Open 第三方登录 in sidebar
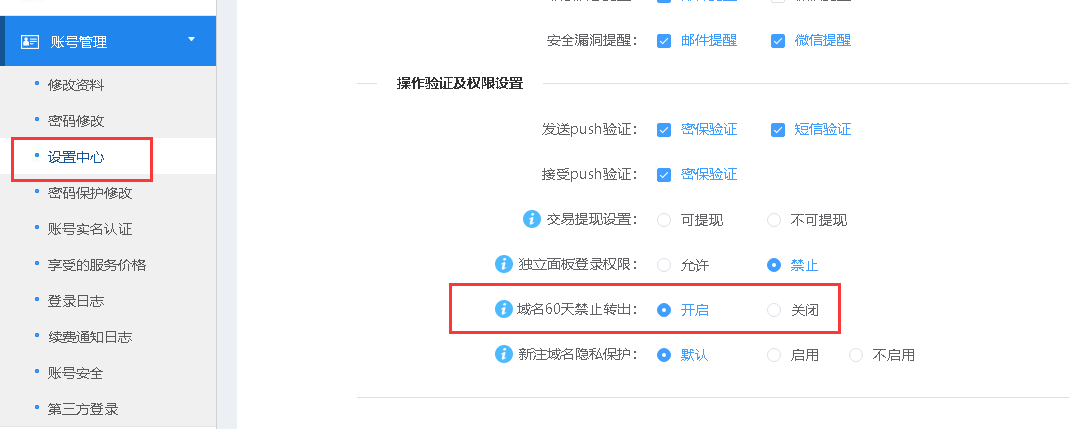The width and height of the screenshot is (1069, 429). coord(83,408)
